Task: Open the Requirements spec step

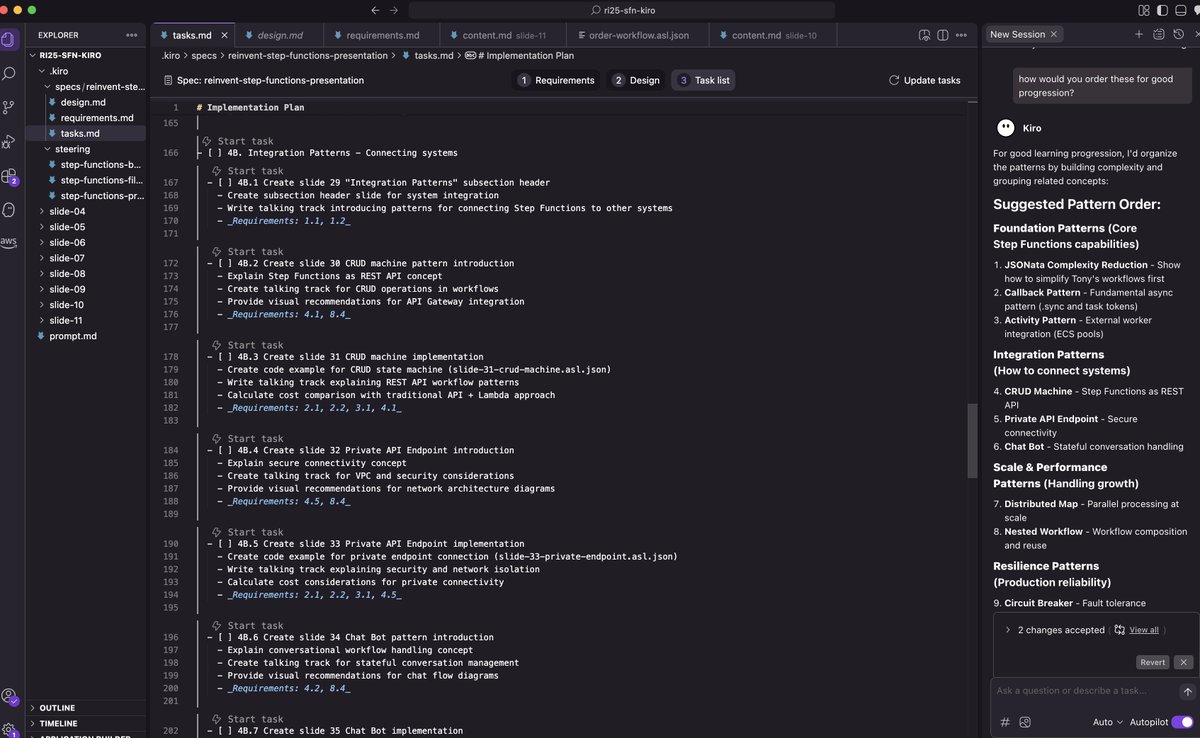Action: tap(556, 80)
